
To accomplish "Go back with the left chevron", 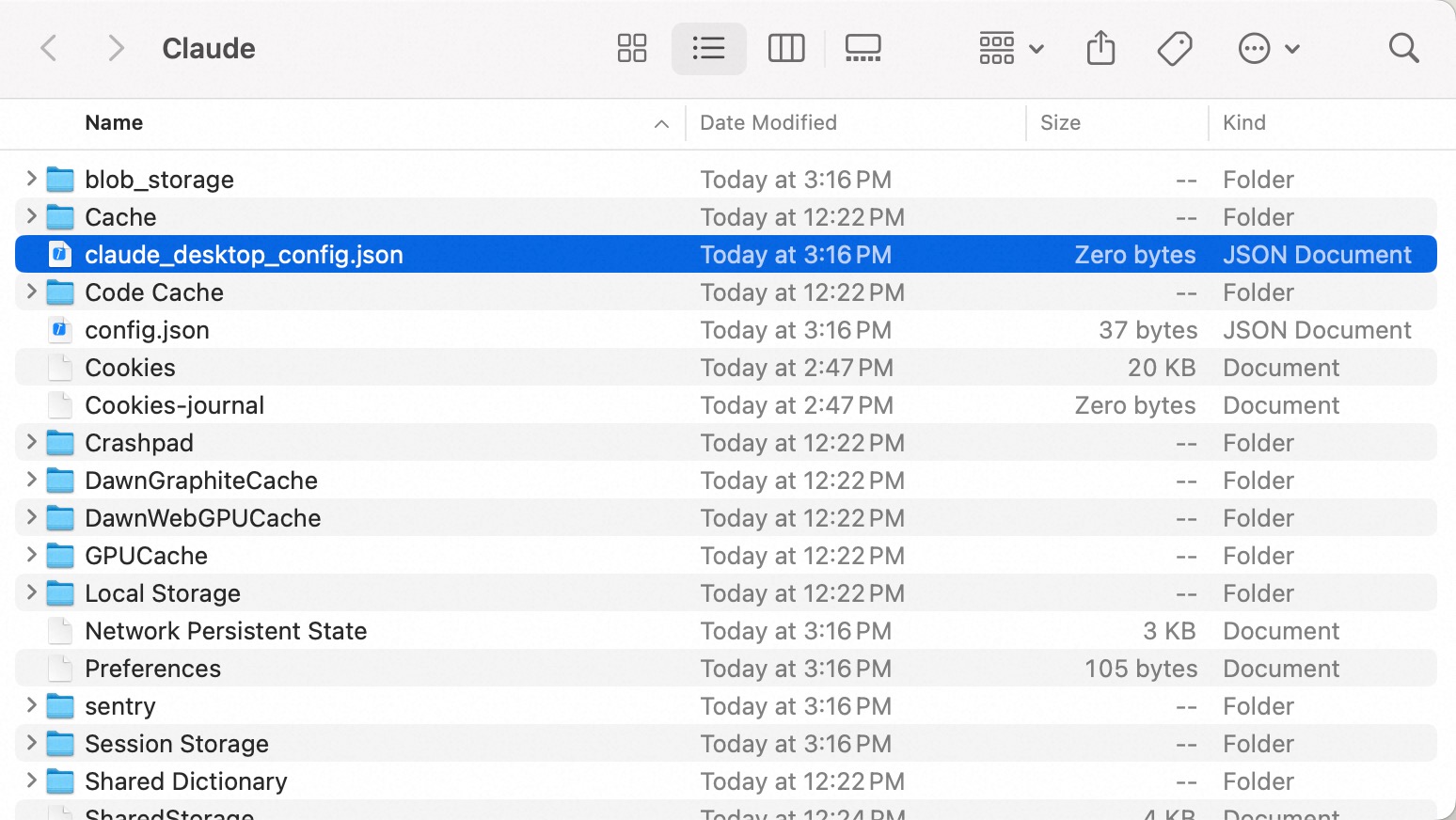I will 49,48.
